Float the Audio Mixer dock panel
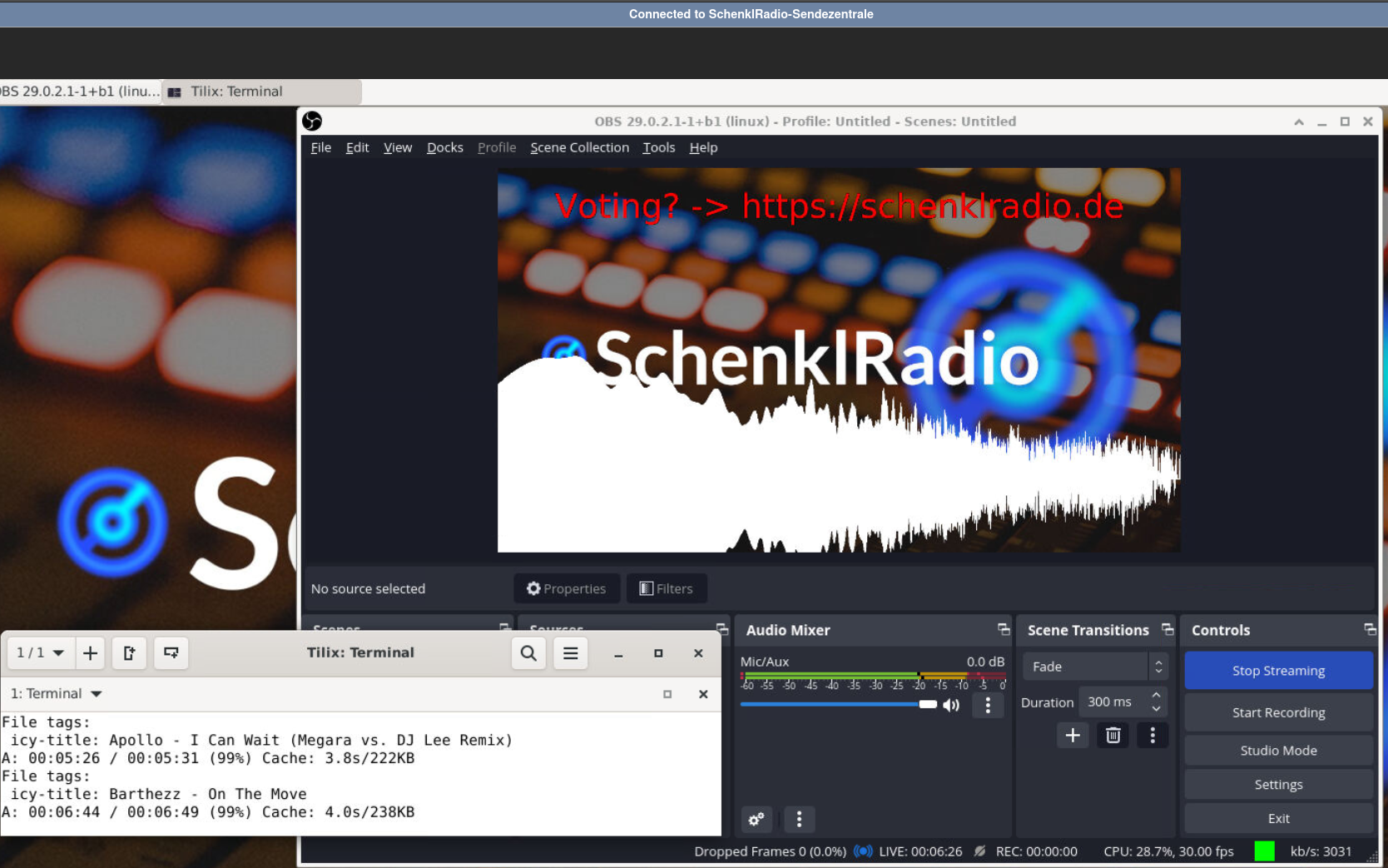 (x=1003, y=630)
